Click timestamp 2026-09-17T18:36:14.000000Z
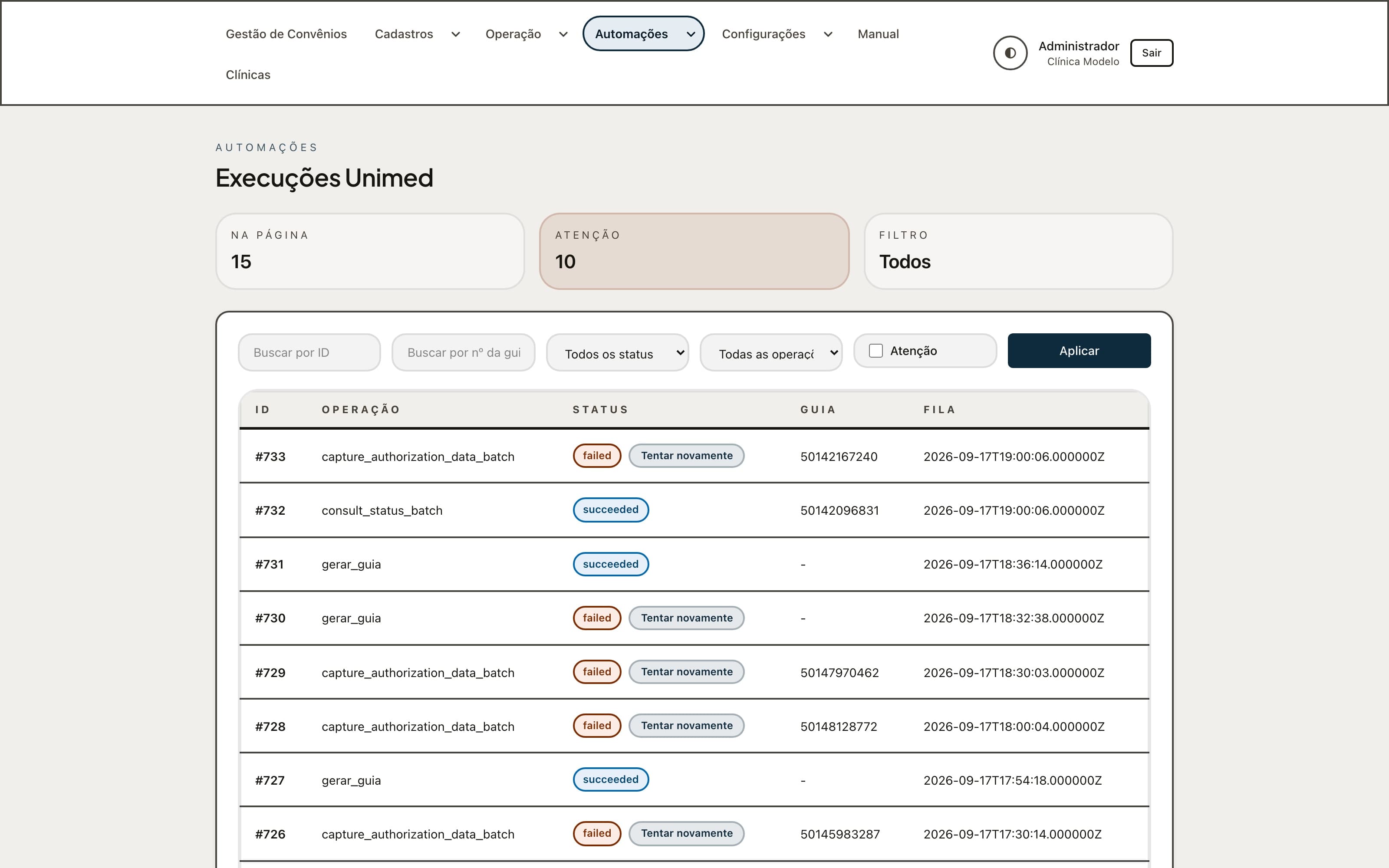This screenshot has width=1389, height=868. [x=1013, y=565]
